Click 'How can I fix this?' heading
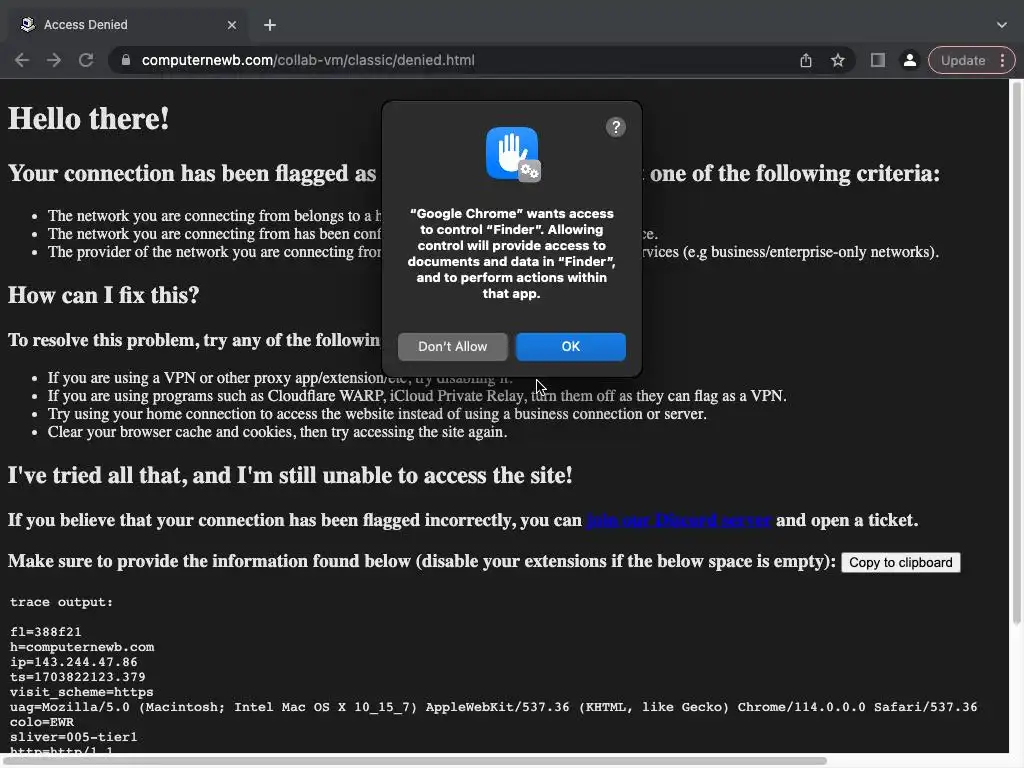This screenshot has height=768, width=1024. [103, 295]
